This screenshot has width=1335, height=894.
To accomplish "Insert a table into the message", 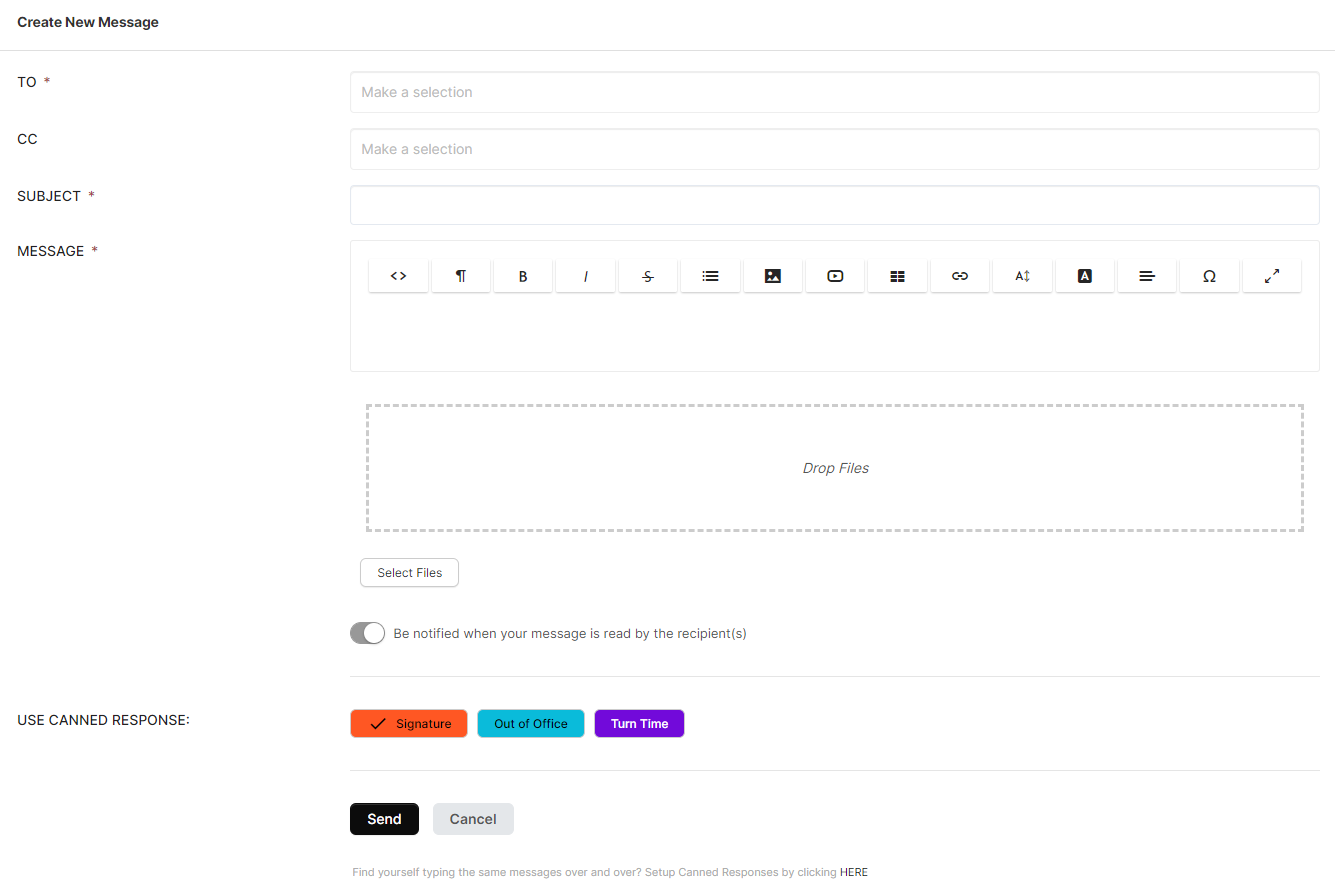I will point(897,276).
